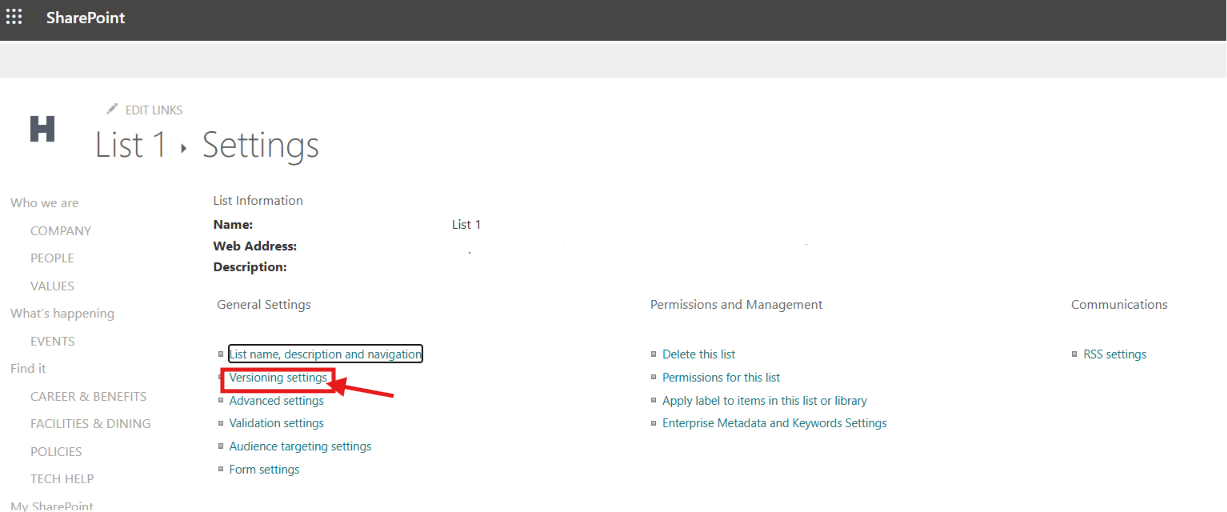This screenshot has height=512, width=1227.
Task: Click Delete this list link
Action: click(698, 355)
